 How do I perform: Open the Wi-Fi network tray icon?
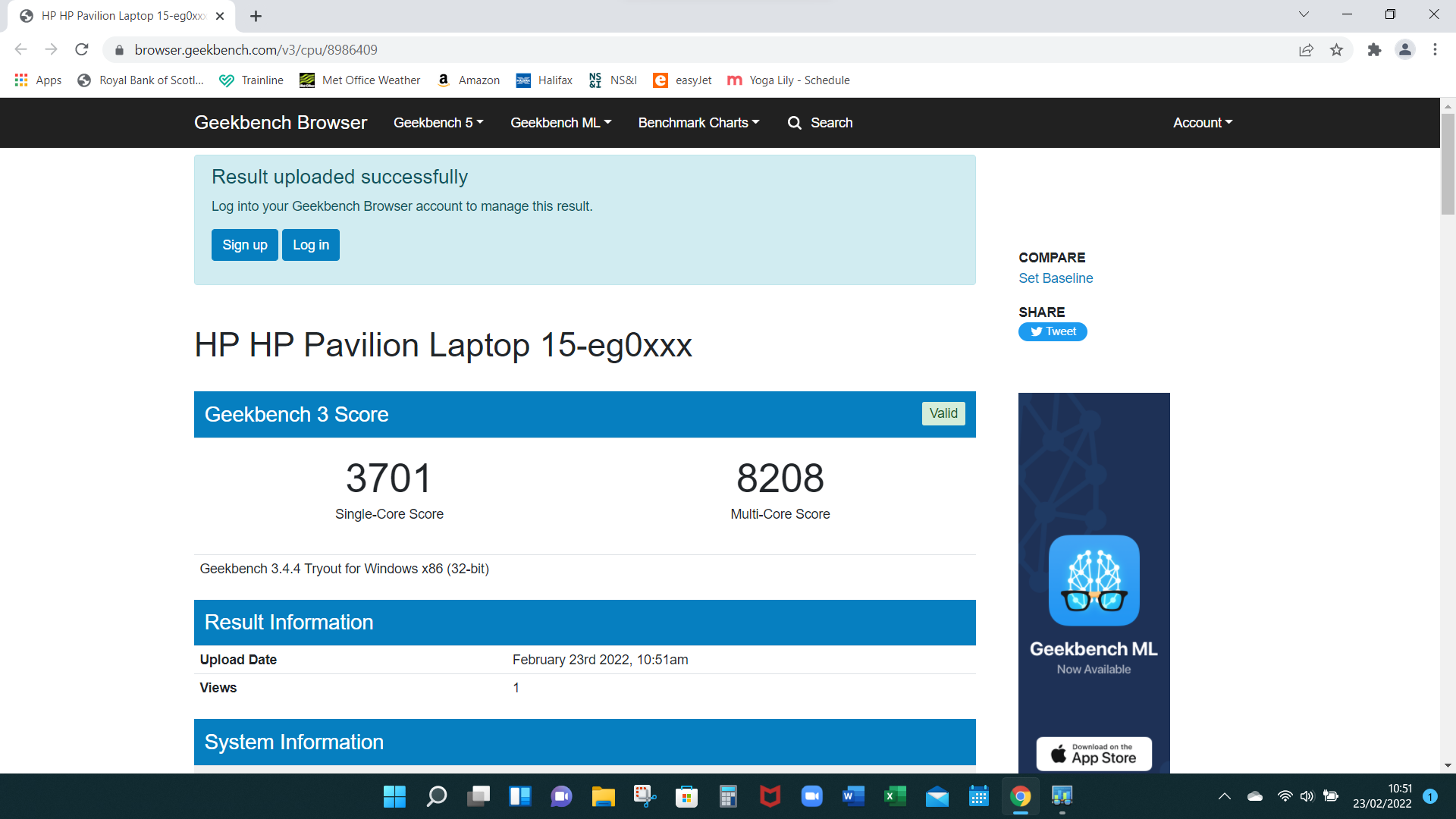(1285, 796)
